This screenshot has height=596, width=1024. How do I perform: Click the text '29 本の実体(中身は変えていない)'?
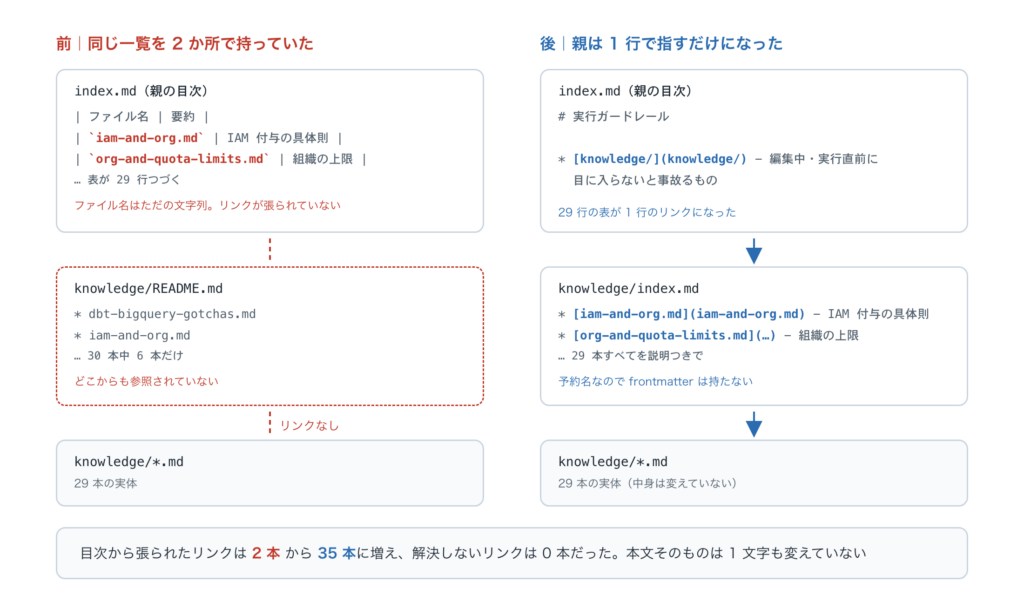(647, 484)
